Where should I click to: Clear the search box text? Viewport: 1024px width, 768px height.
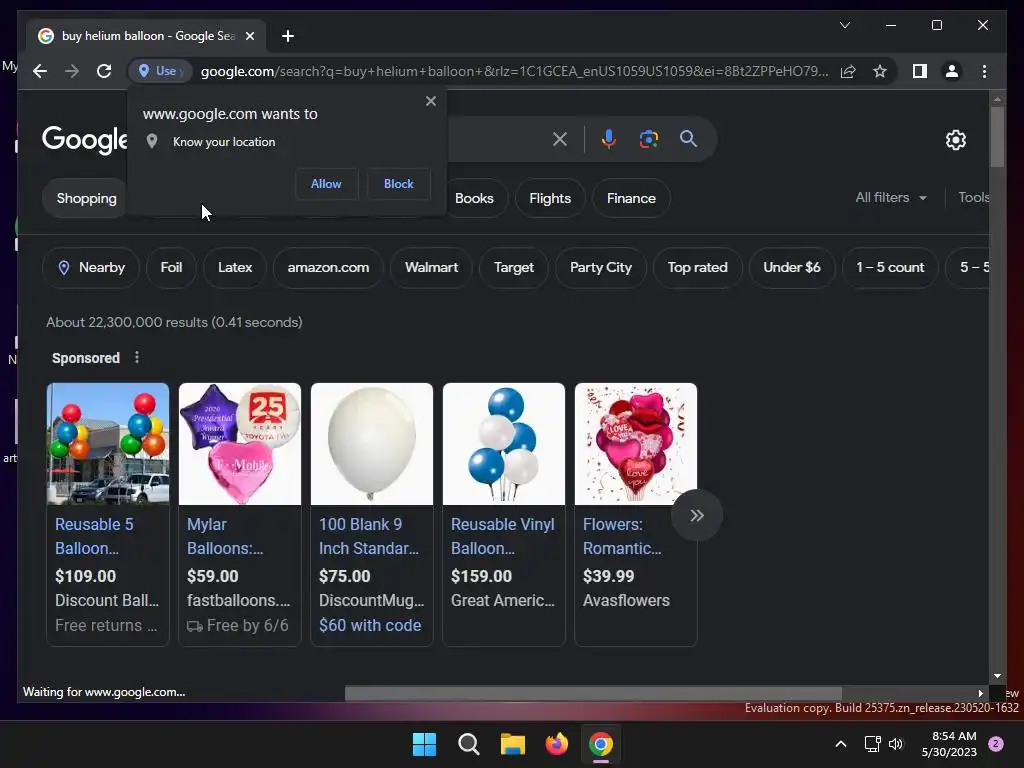560,139
